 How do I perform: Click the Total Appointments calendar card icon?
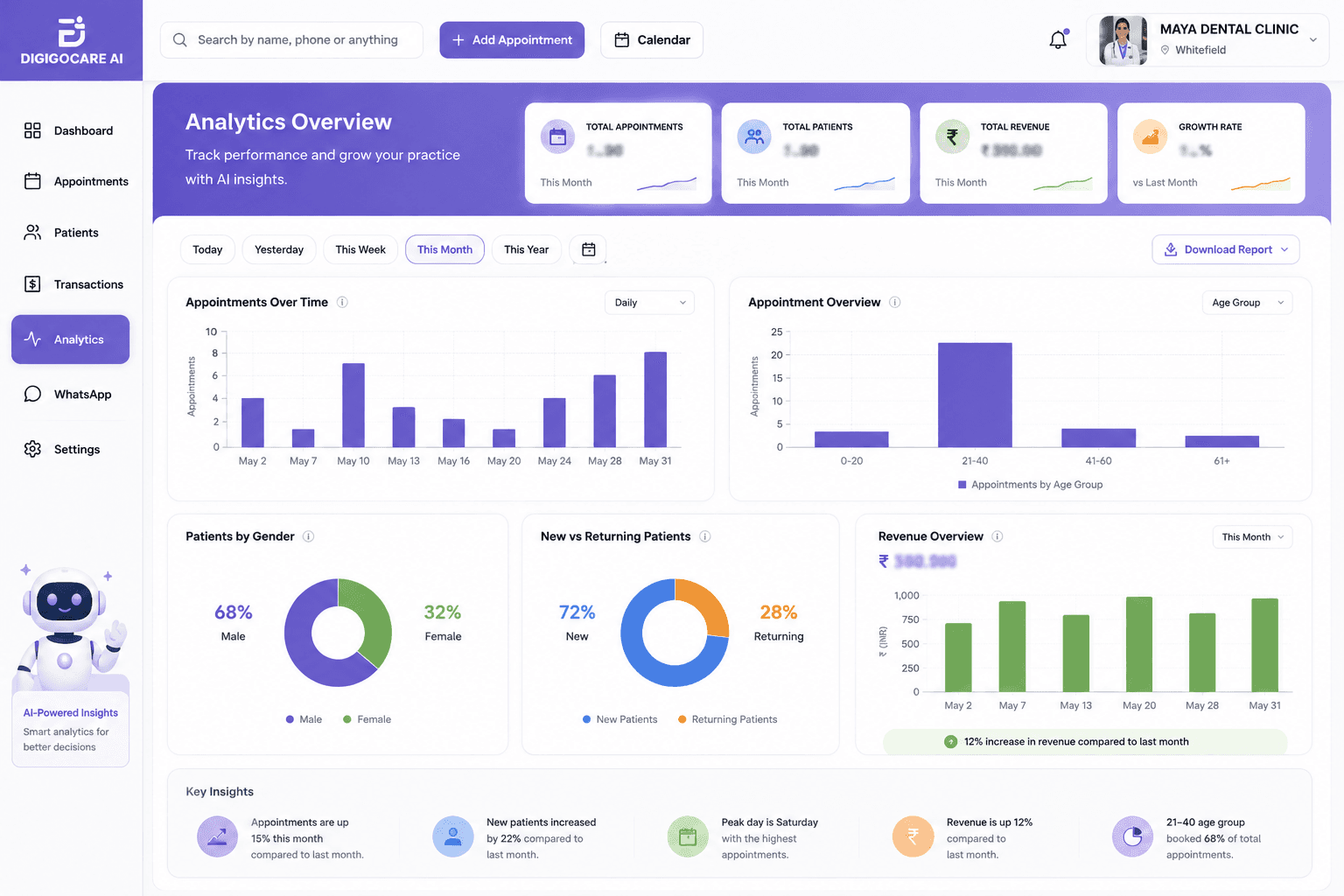[557, 136]
